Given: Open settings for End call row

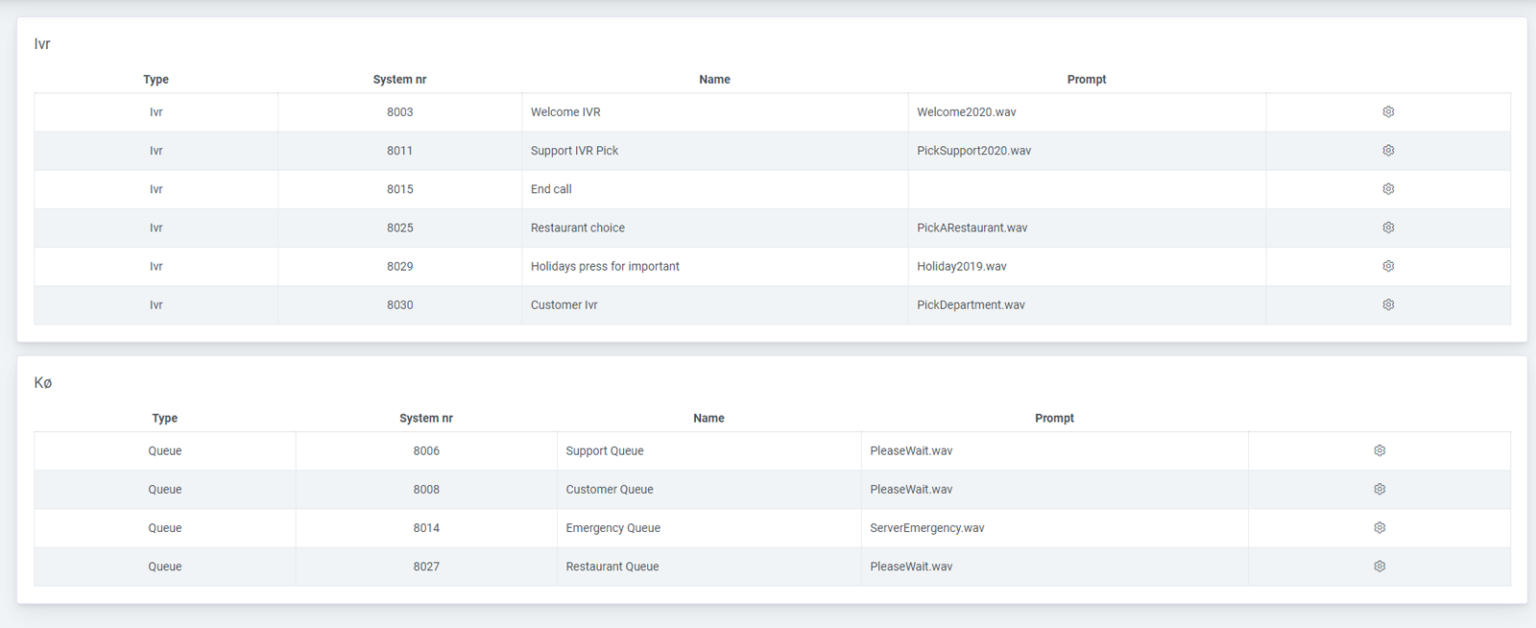Looking at the screenshot, I should 1388,189.
